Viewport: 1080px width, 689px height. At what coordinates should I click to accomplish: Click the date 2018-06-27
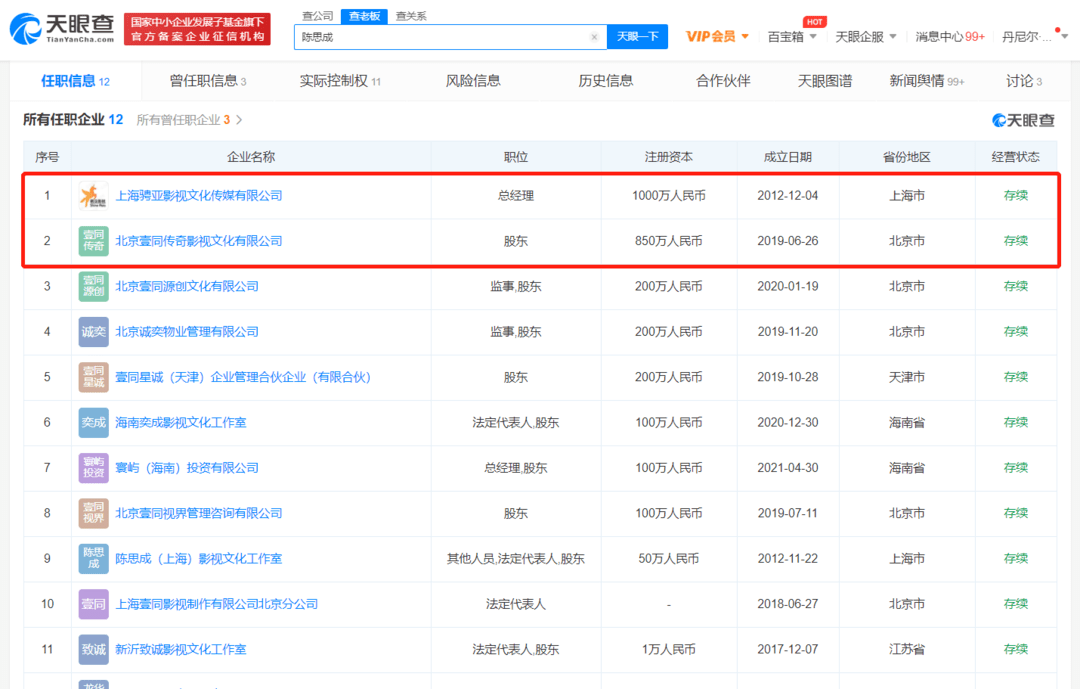point(787,604)
